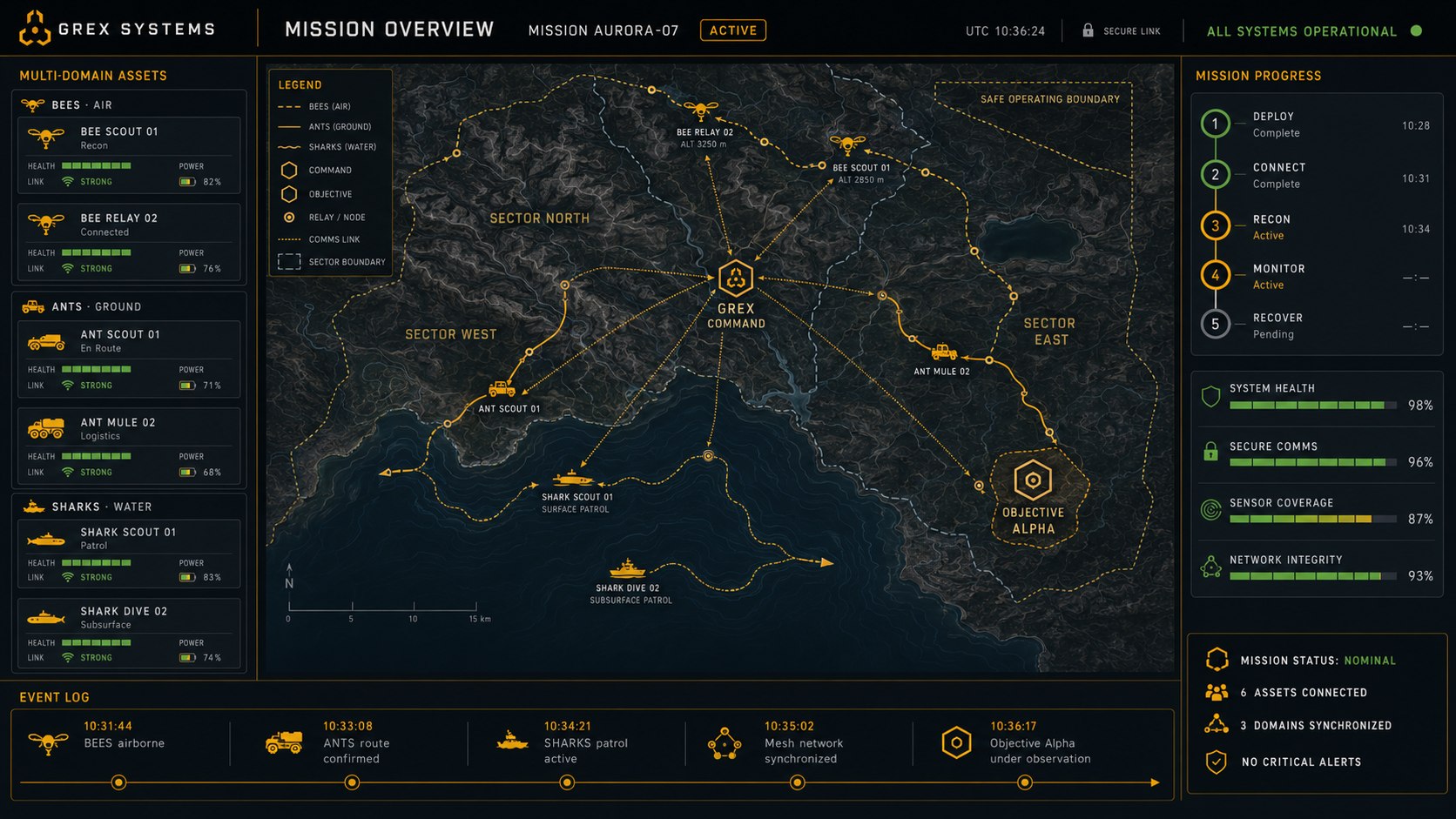Open the Bee Scout 01 asset card
This screenshot has width=1456, height=819.
click(x=129, y=155)
